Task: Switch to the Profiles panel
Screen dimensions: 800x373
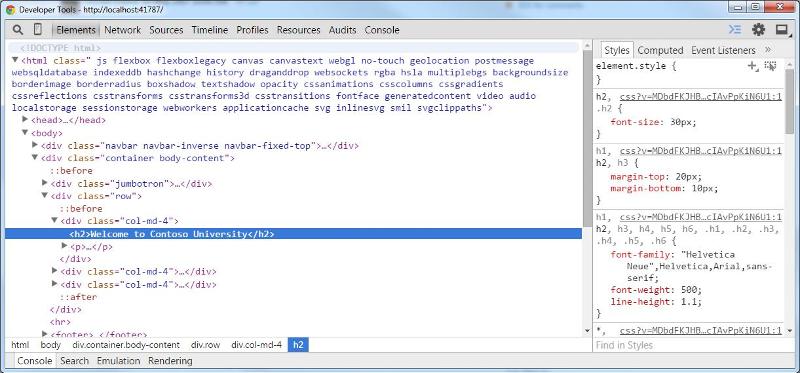Action: click(x=252, y=30)
